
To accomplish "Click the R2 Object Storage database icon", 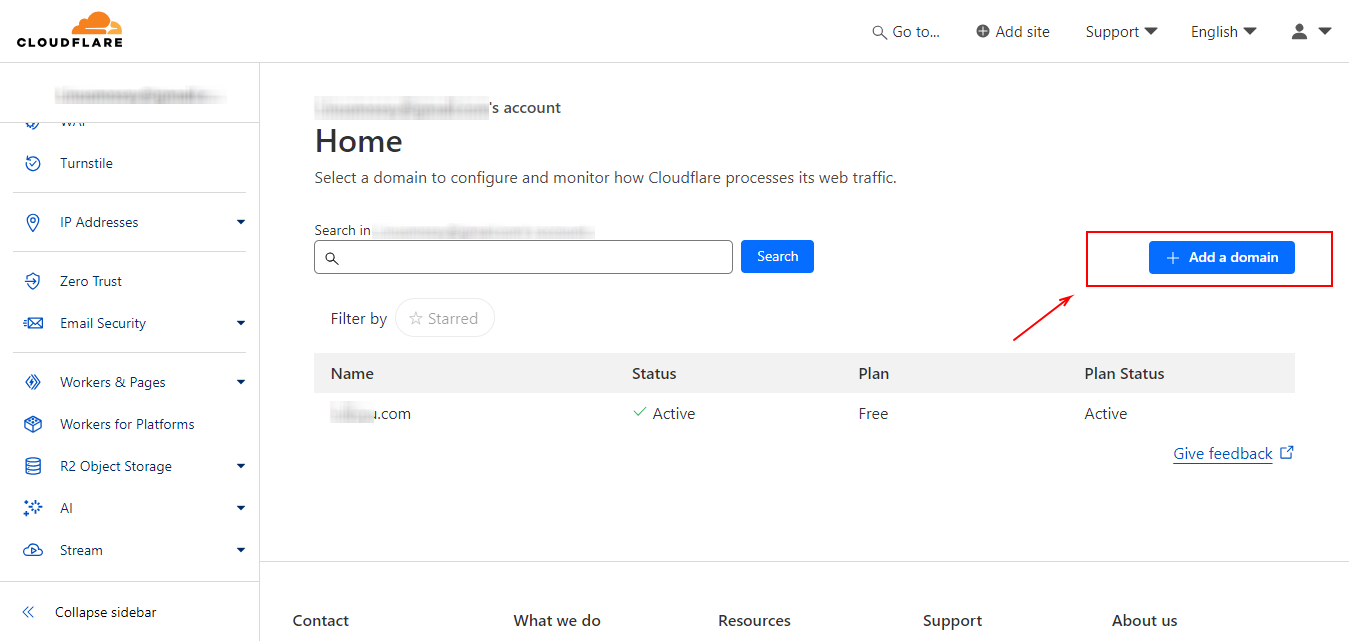I will click(x=33, y=466).
